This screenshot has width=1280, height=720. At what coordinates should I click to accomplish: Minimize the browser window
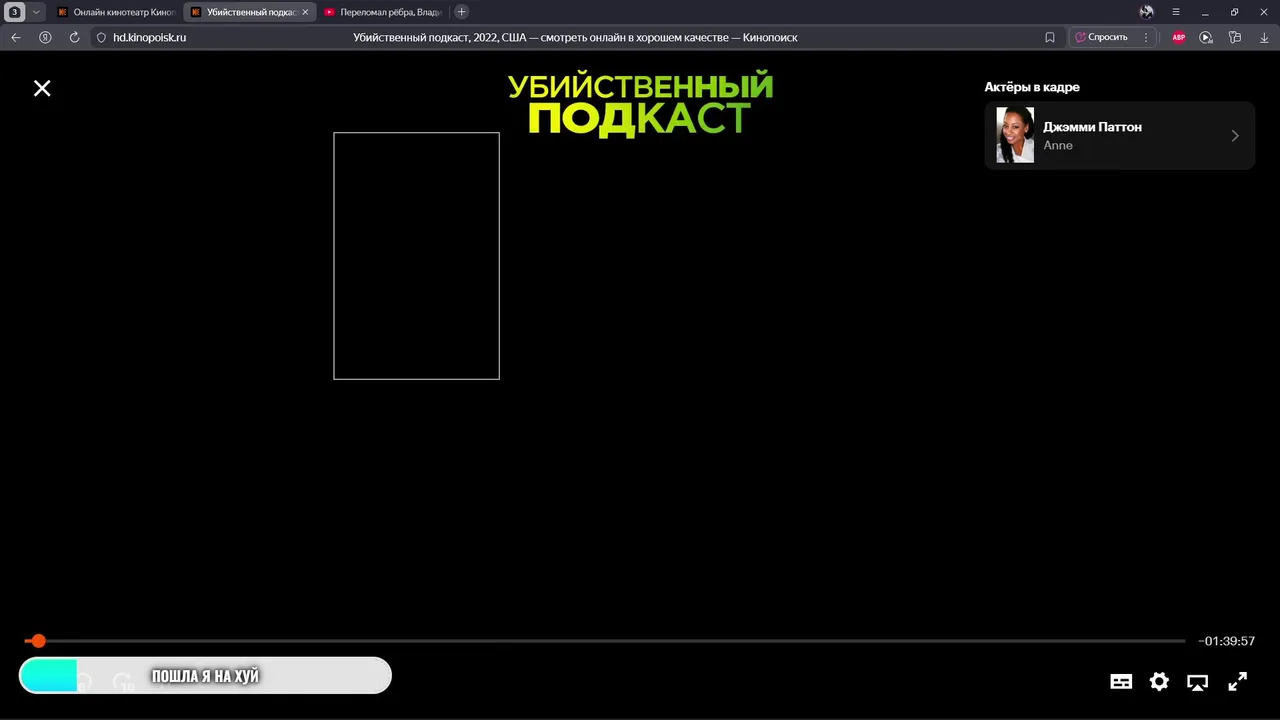pos(1205,12)
